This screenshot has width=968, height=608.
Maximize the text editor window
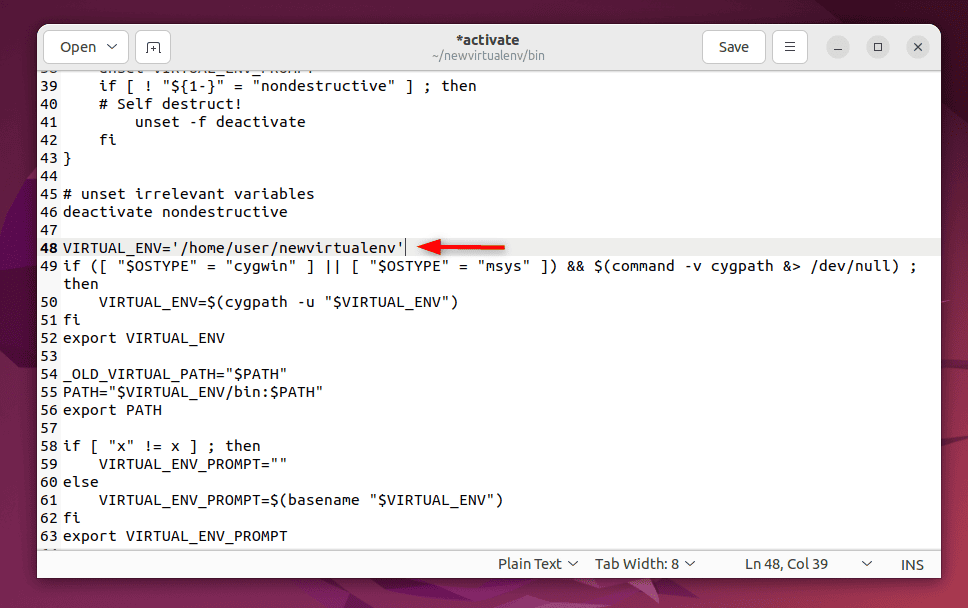(878, 47)
